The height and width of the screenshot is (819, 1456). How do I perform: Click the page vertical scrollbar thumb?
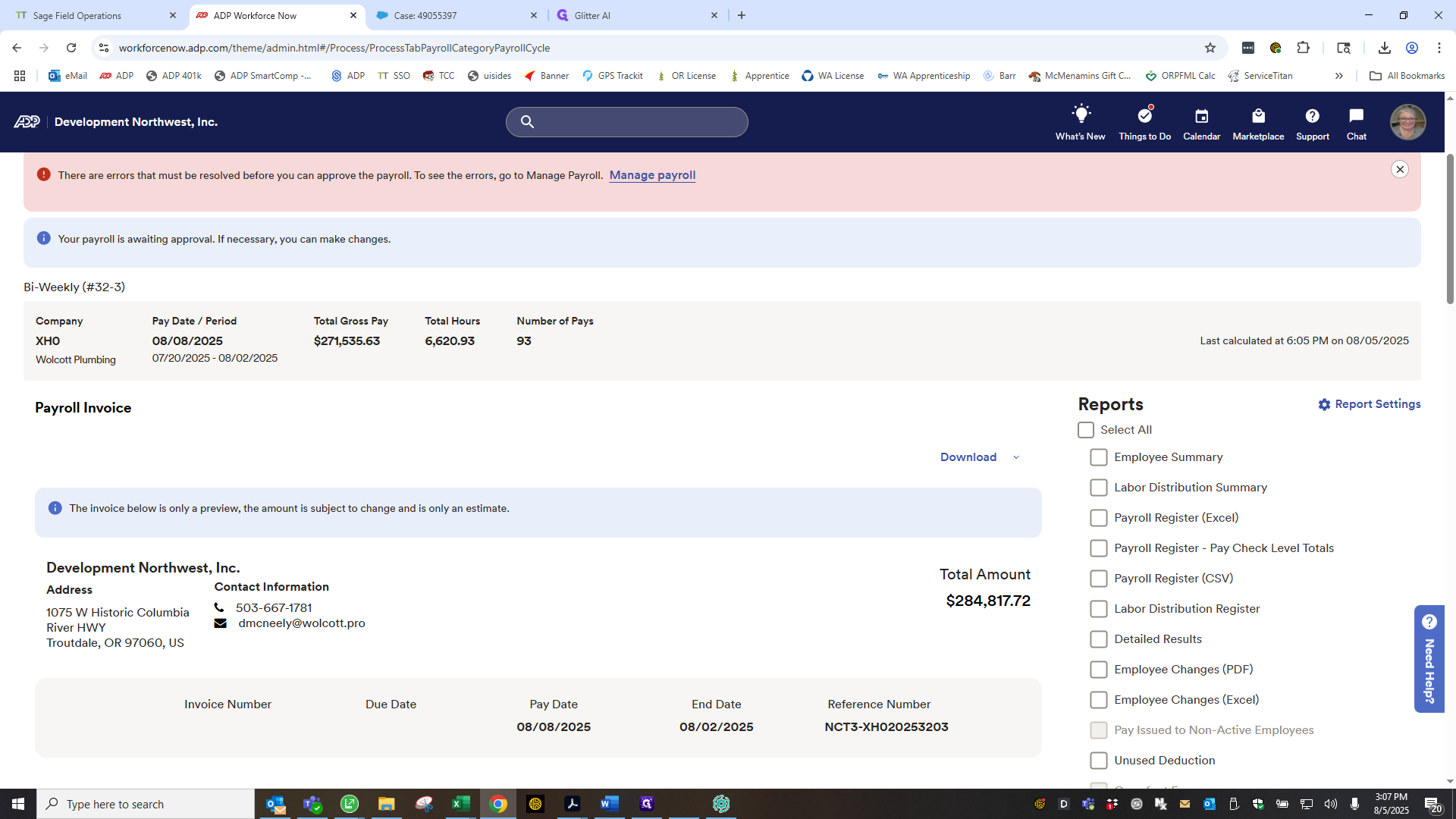pos(1450,227)
